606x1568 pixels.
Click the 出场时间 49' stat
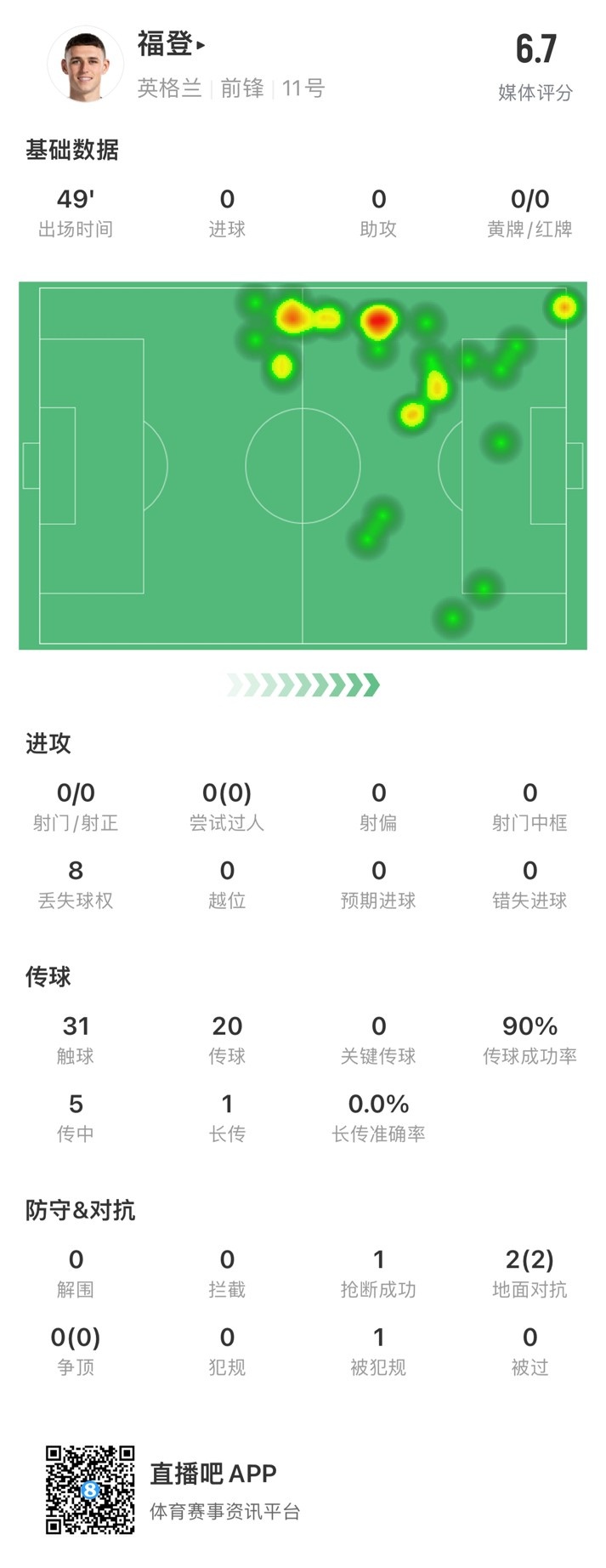76,213
